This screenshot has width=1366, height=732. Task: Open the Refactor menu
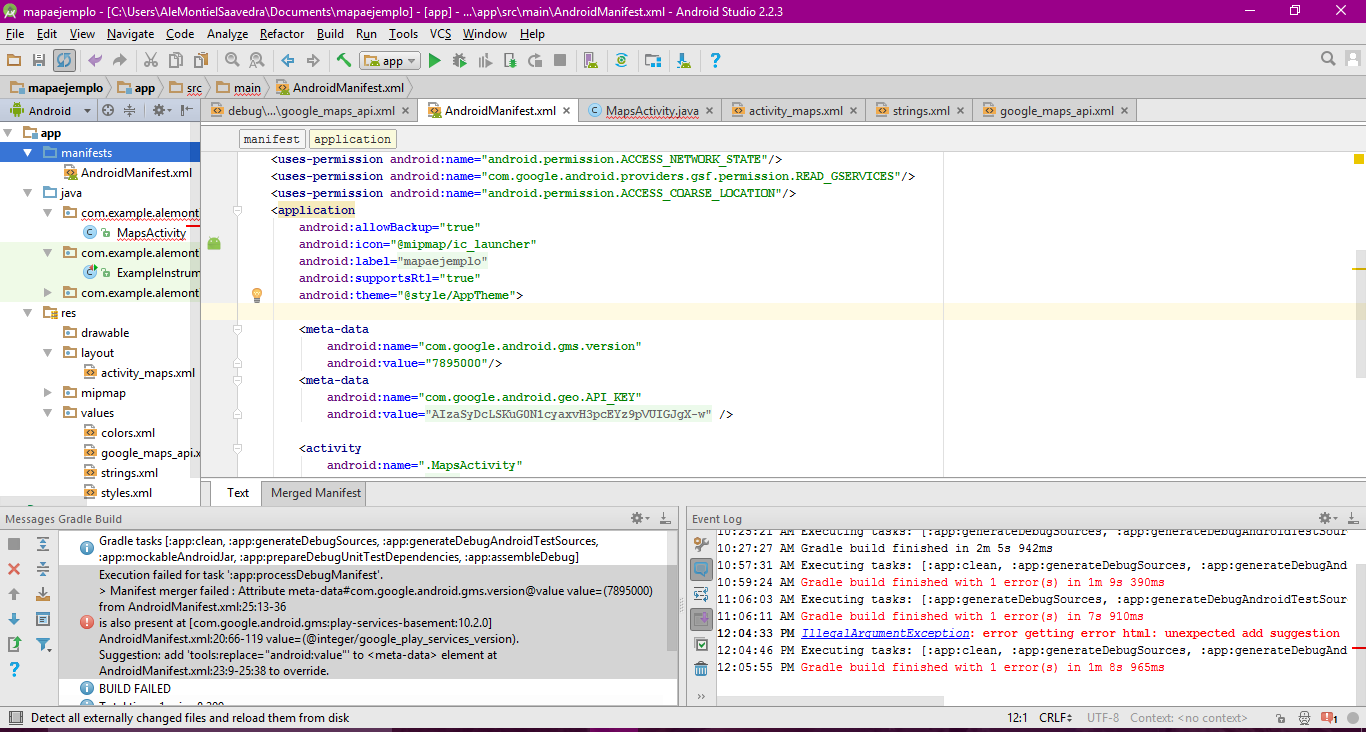click(x=281, y=34)
